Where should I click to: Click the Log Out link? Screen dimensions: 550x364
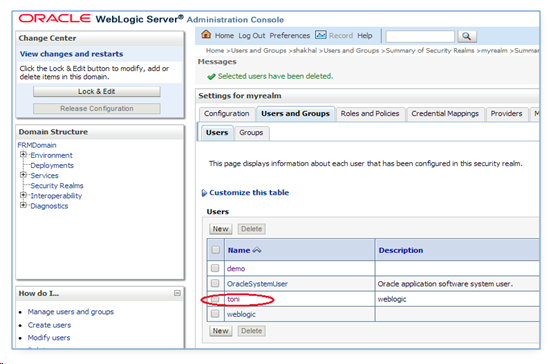click(252, 36)
